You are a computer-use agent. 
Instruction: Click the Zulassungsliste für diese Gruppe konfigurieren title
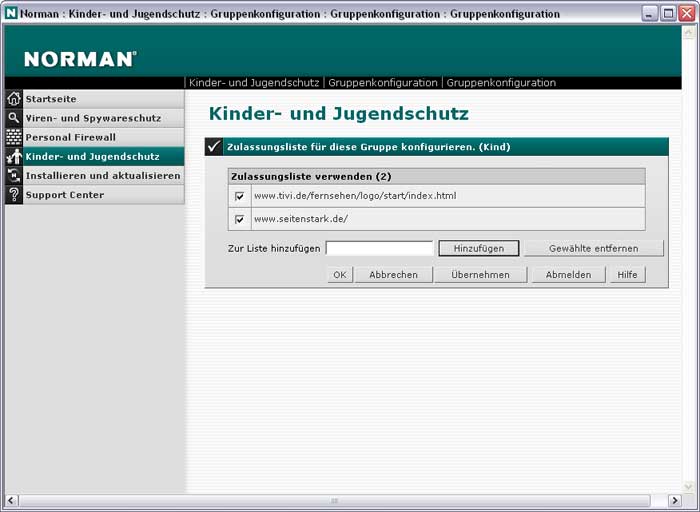[368, 147]
